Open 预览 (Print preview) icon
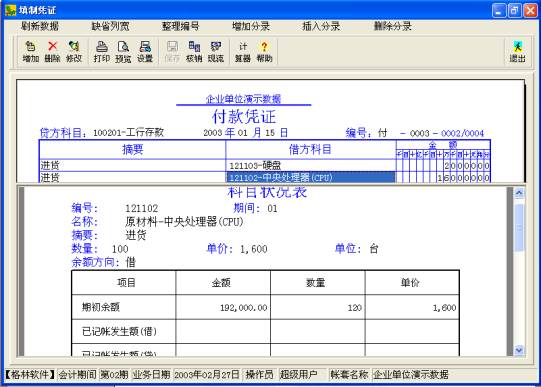 (123, 51)
